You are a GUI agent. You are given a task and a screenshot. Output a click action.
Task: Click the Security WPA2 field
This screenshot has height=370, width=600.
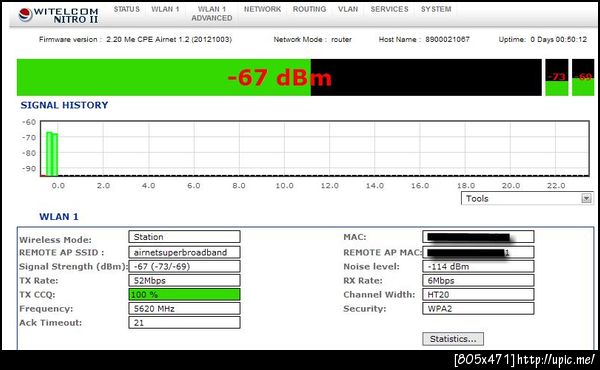478,309
